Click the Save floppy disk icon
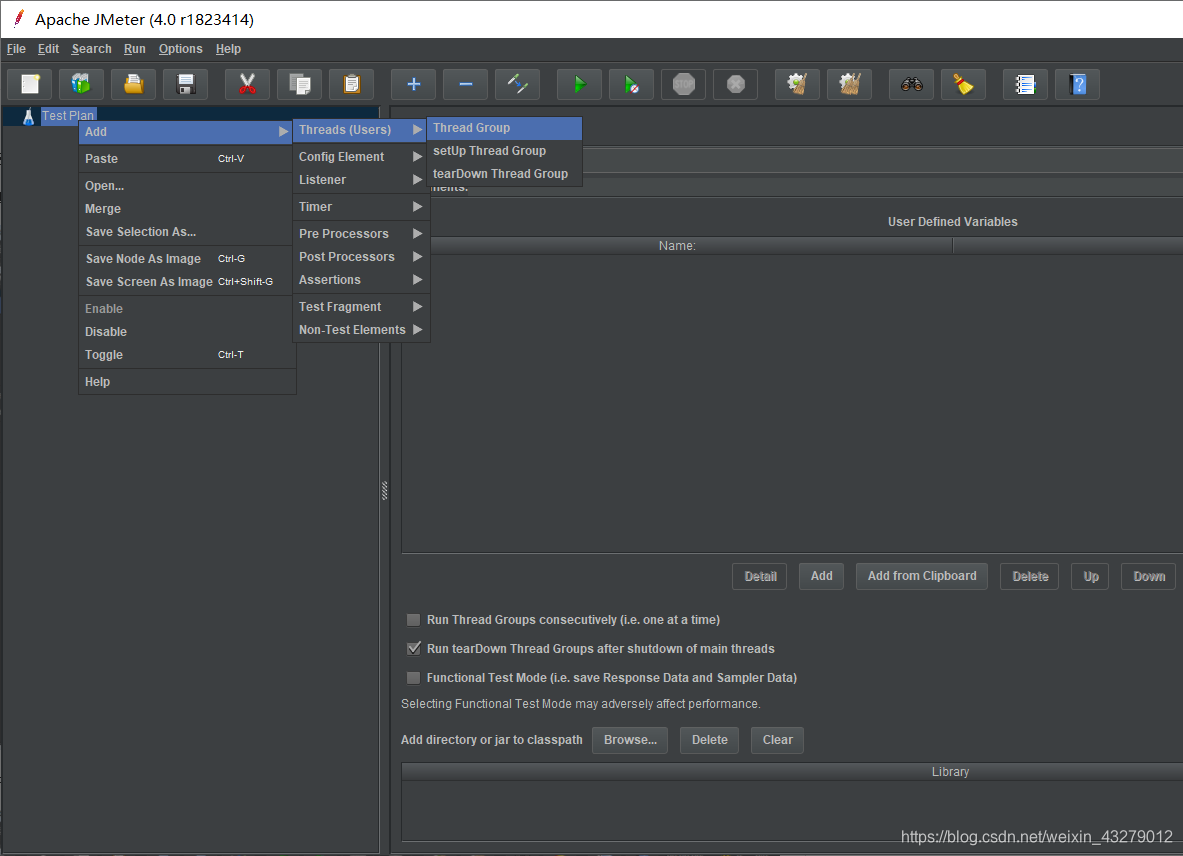 pos(186,84)
